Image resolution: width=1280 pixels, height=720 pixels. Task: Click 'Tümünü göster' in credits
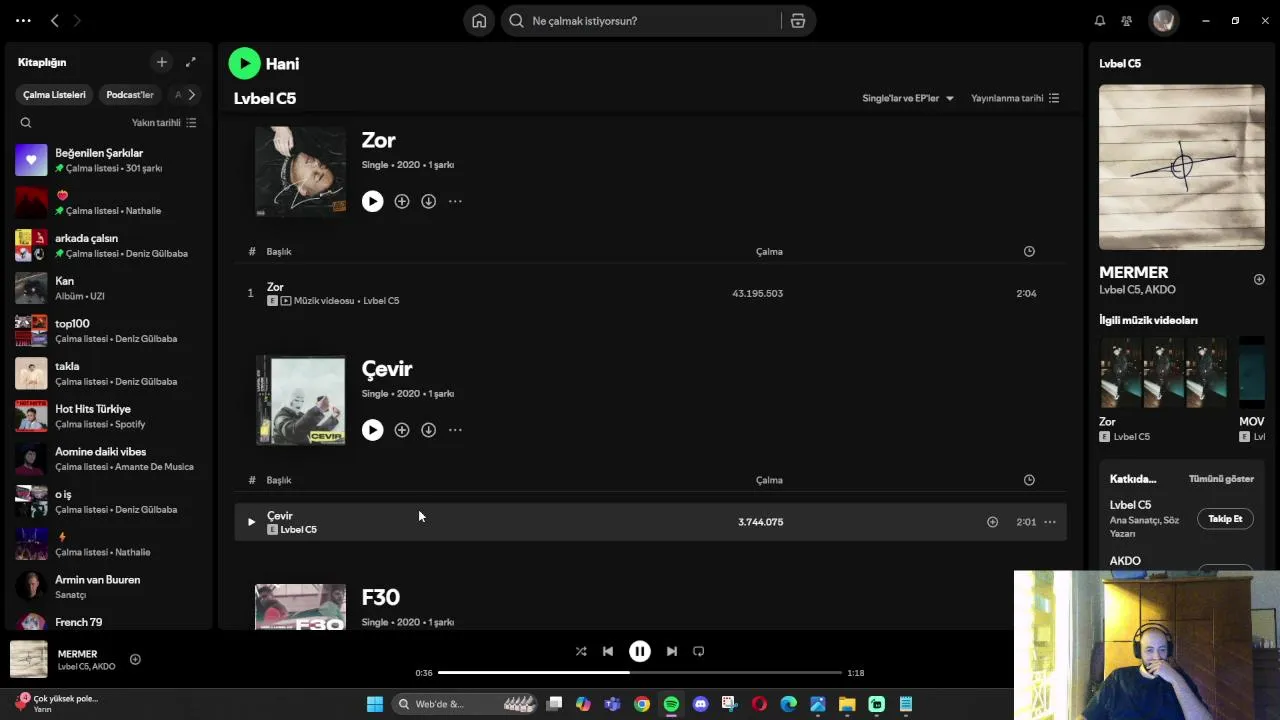coord(1221,479)
